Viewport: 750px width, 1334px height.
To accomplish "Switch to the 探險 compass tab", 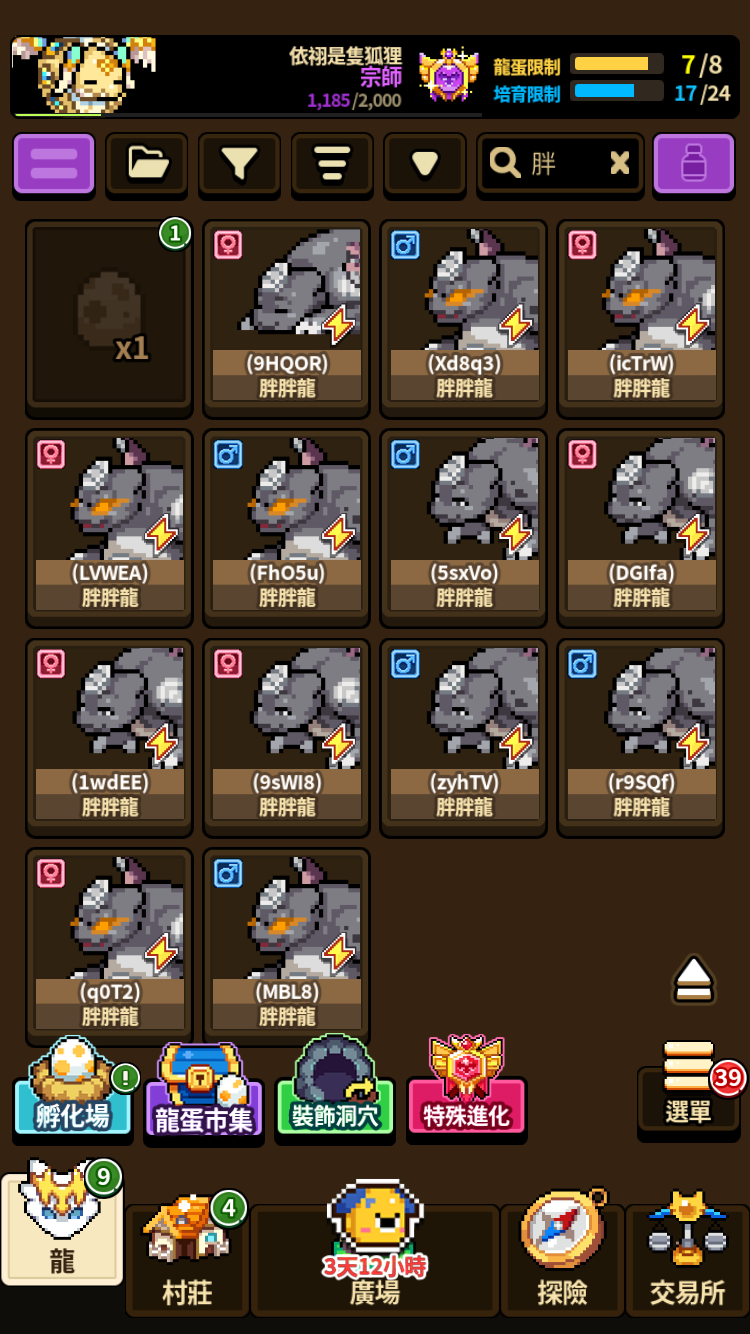I will point(562,1256).
